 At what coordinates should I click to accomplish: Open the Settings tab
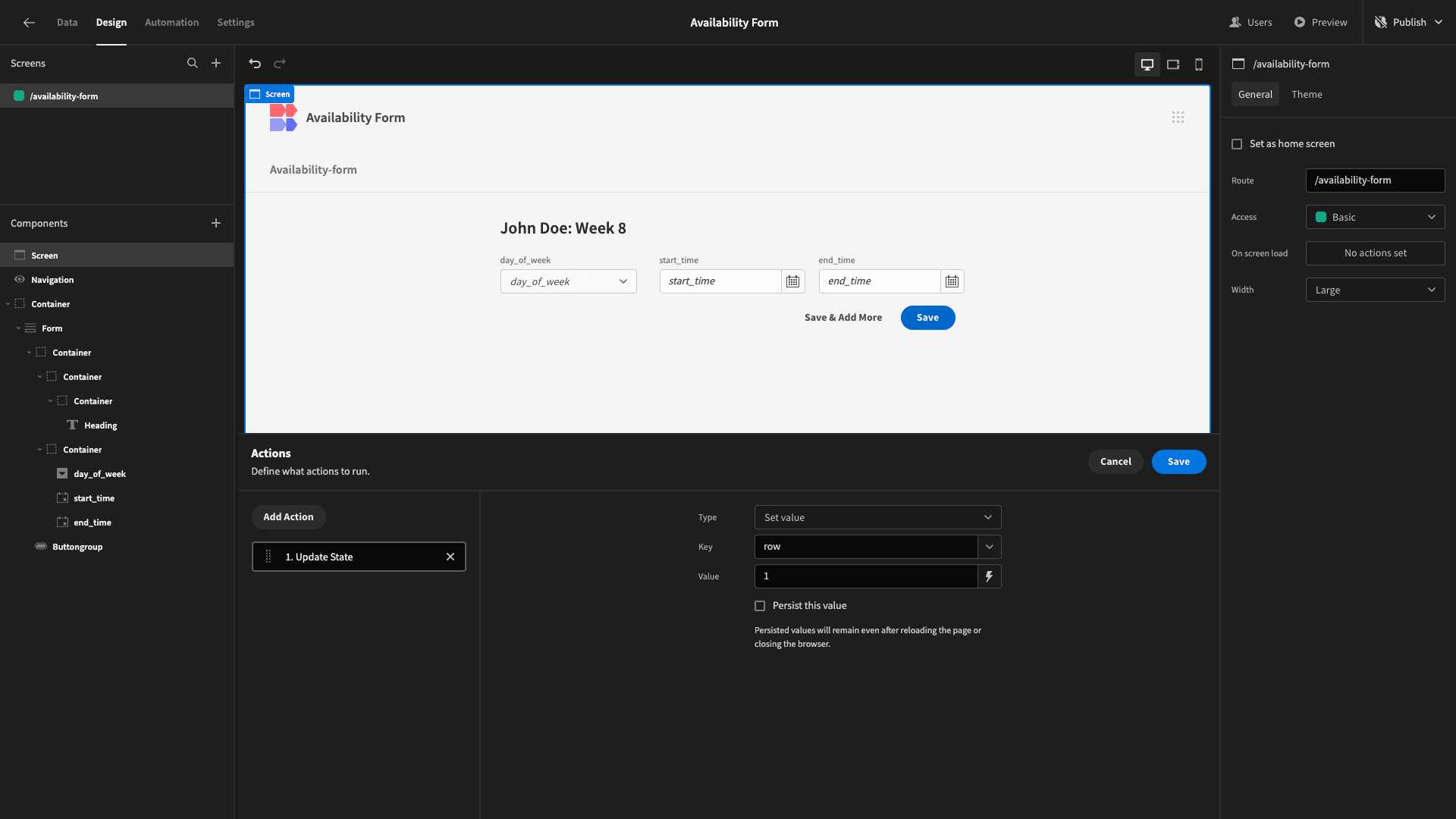[x=236, y=23]
